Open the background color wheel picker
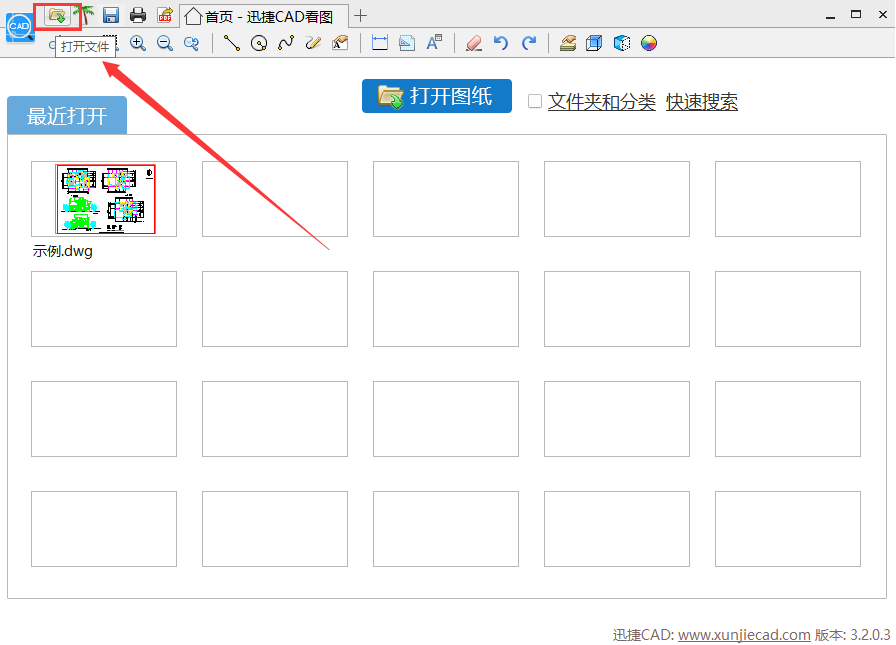This screenshot has width=896, height=645. pyautogui.click(x=648, y=43)
